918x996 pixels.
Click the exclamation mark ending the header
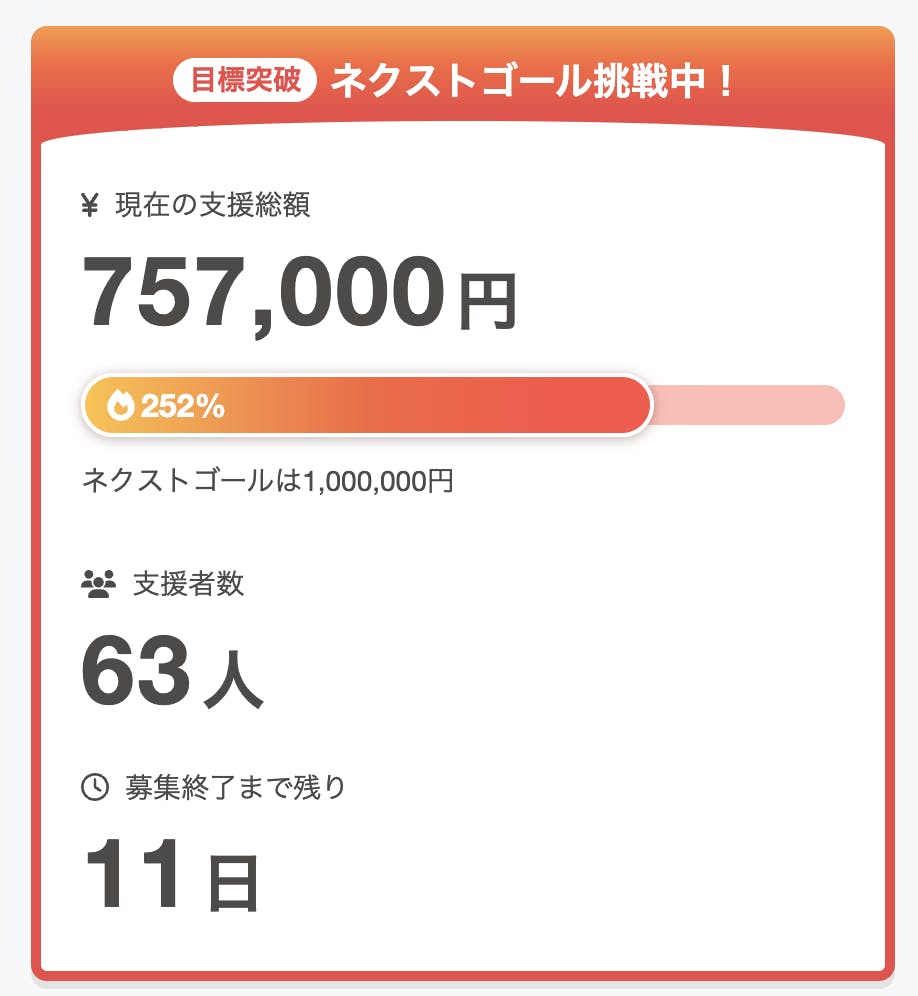pyautogui.click(x=725, y=82)
